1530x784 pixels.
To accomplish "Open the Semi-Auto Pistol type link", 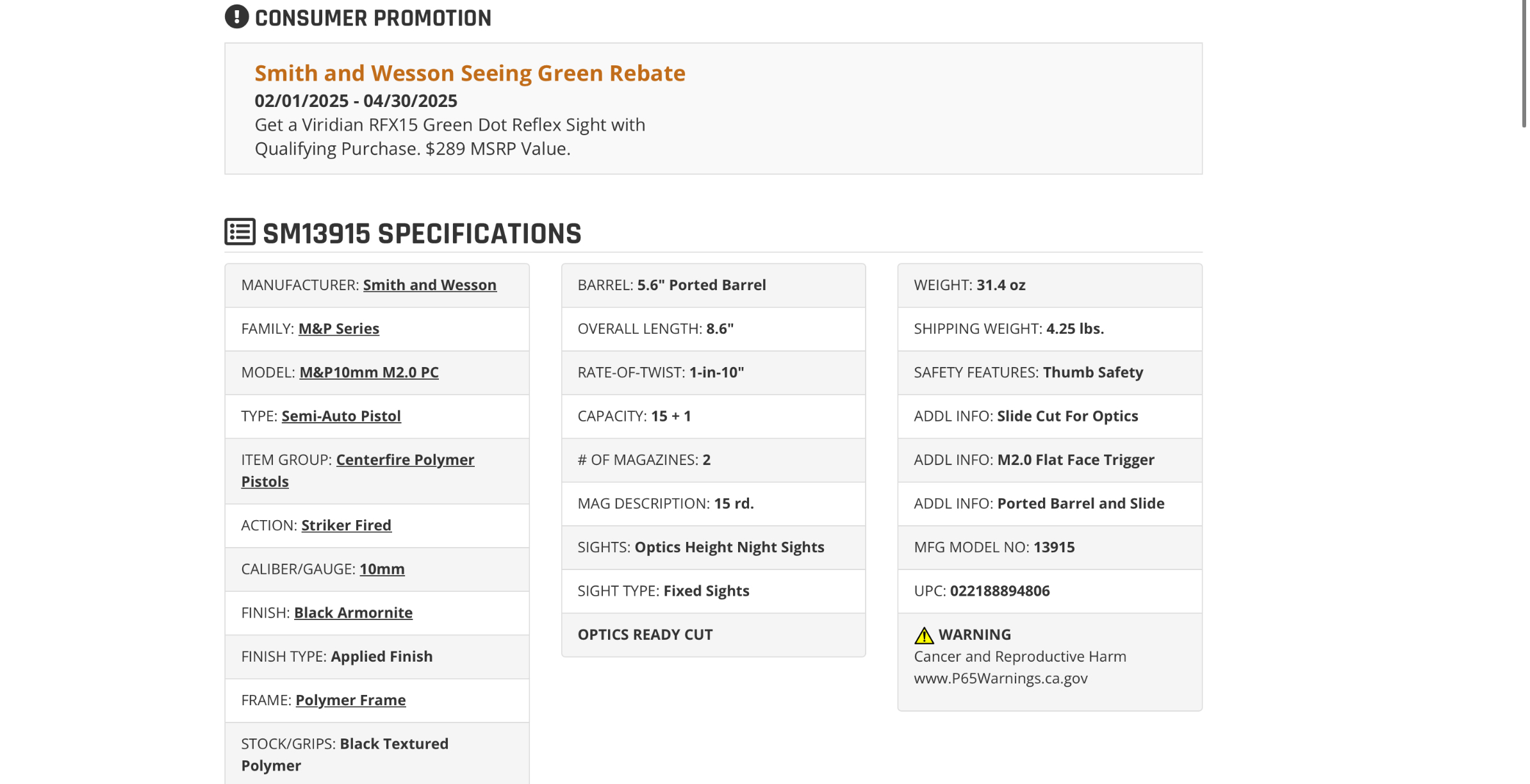I will point(341,416).
